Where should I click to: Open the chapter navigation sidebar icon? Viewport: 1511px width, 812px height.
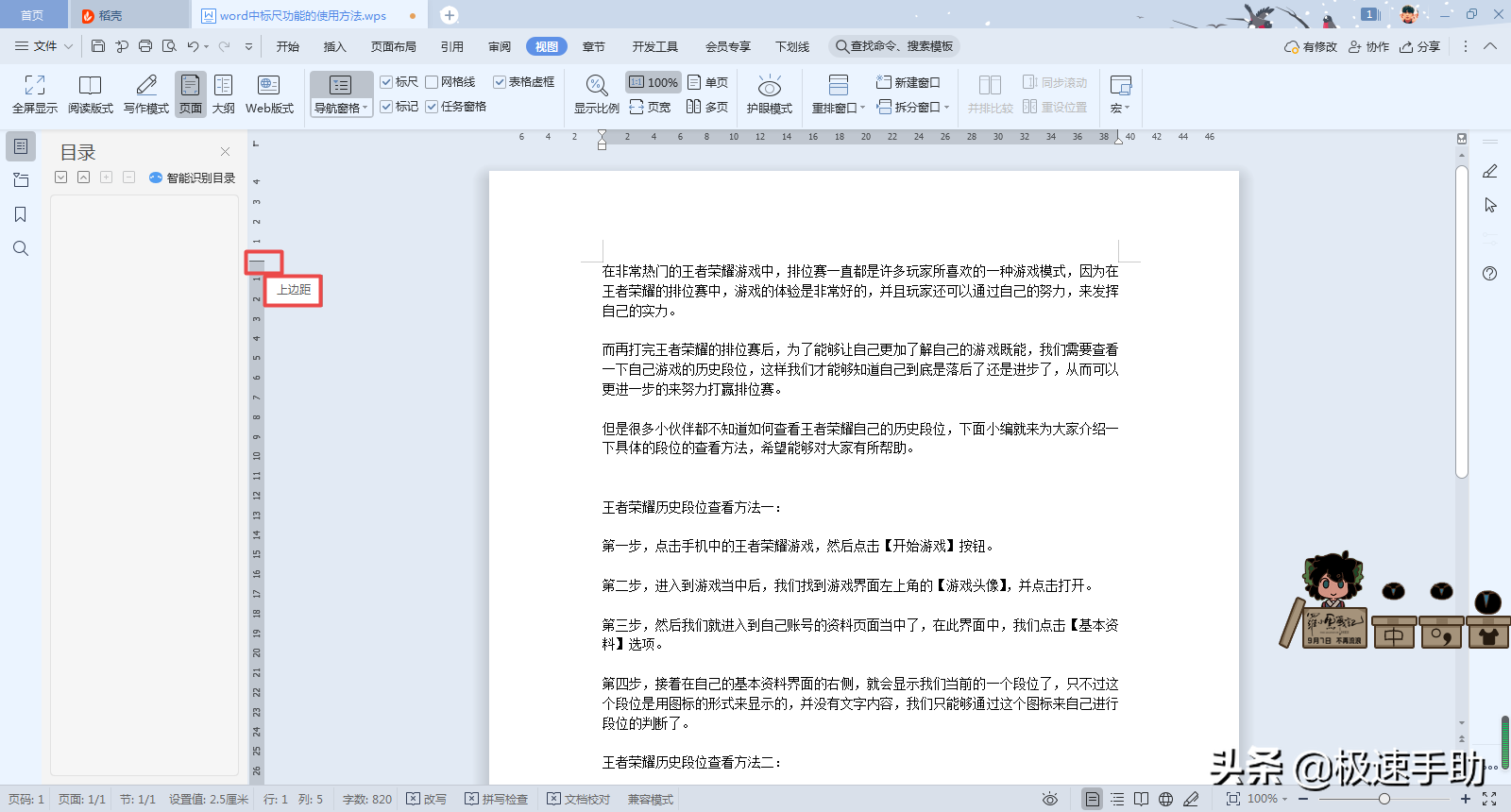pos(21,180)
